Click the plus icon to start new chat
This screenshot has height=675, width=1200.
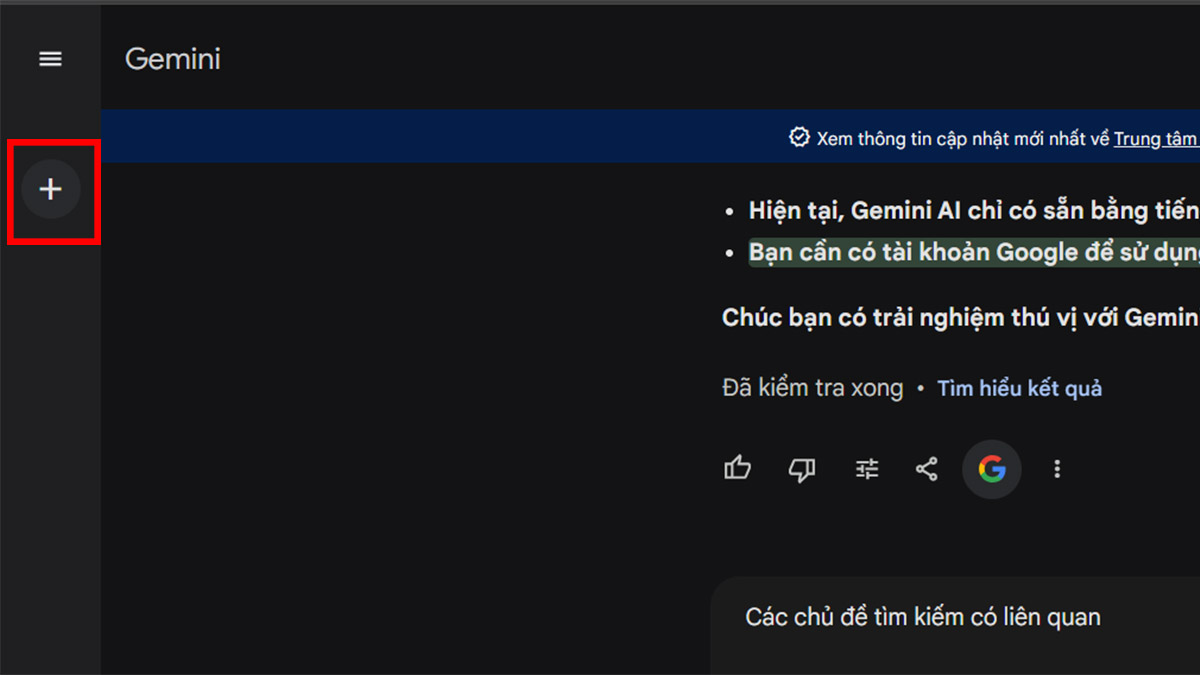click(x=50, y=189)
